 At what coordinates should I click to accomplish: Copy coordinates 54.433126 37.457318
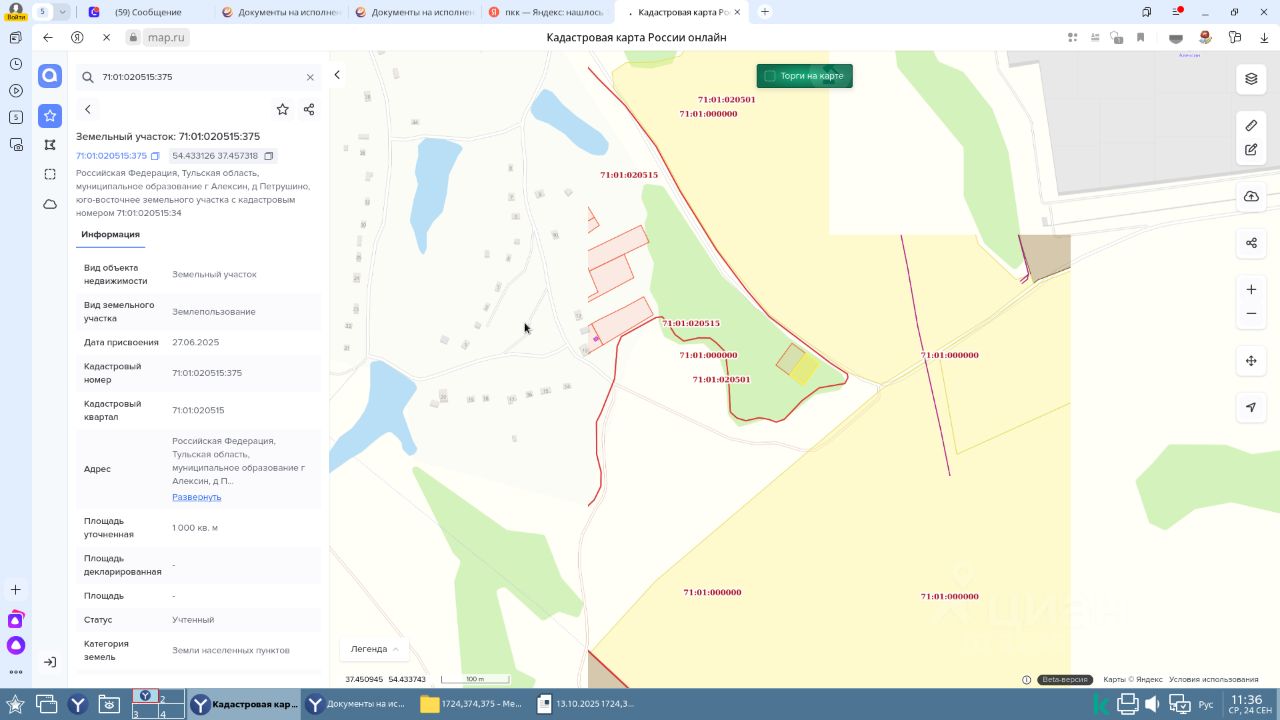click(x=269, y=156)
